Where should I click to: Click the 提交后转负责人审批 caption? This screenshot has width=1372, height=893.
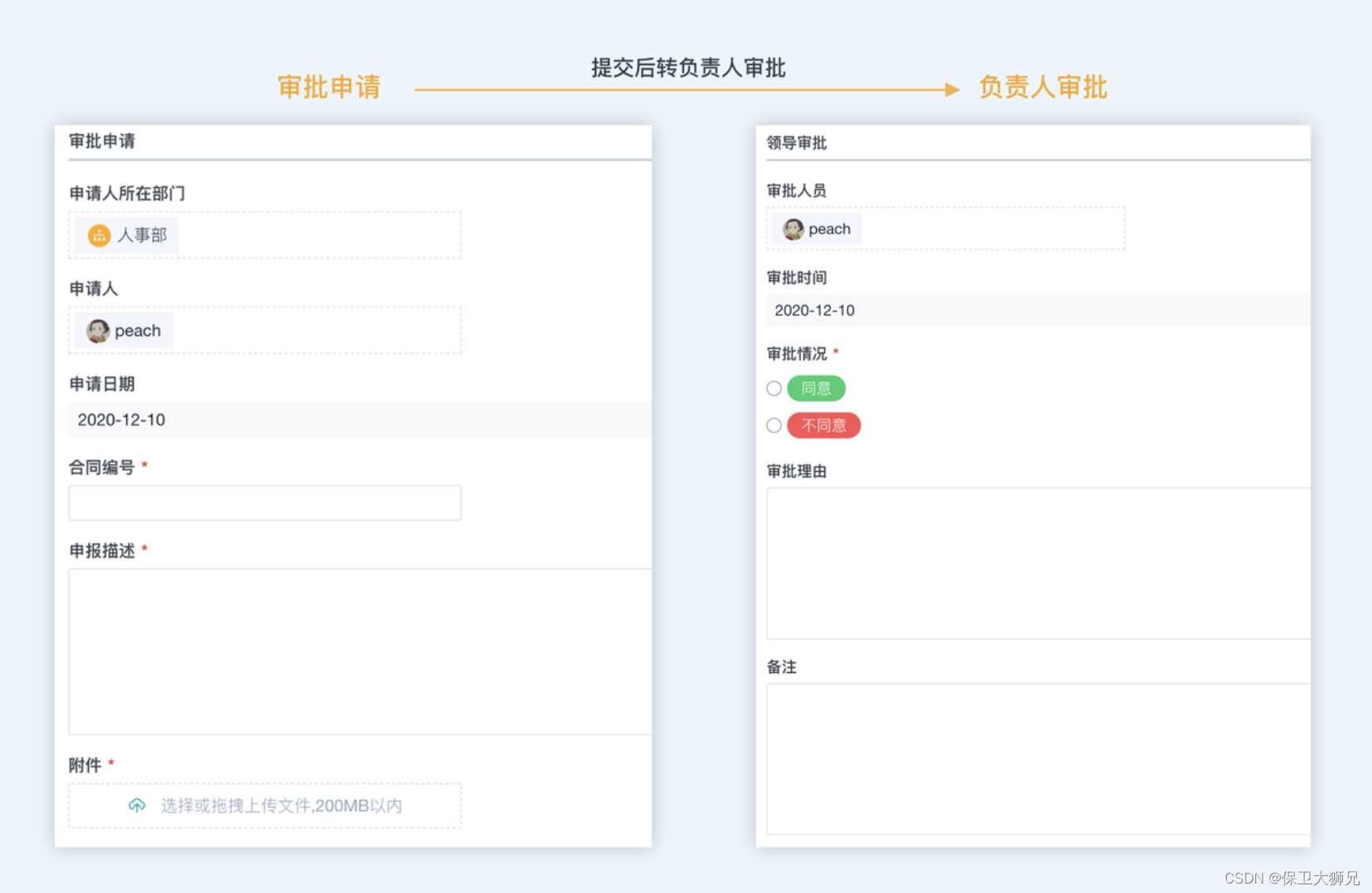tap(688, 68)
